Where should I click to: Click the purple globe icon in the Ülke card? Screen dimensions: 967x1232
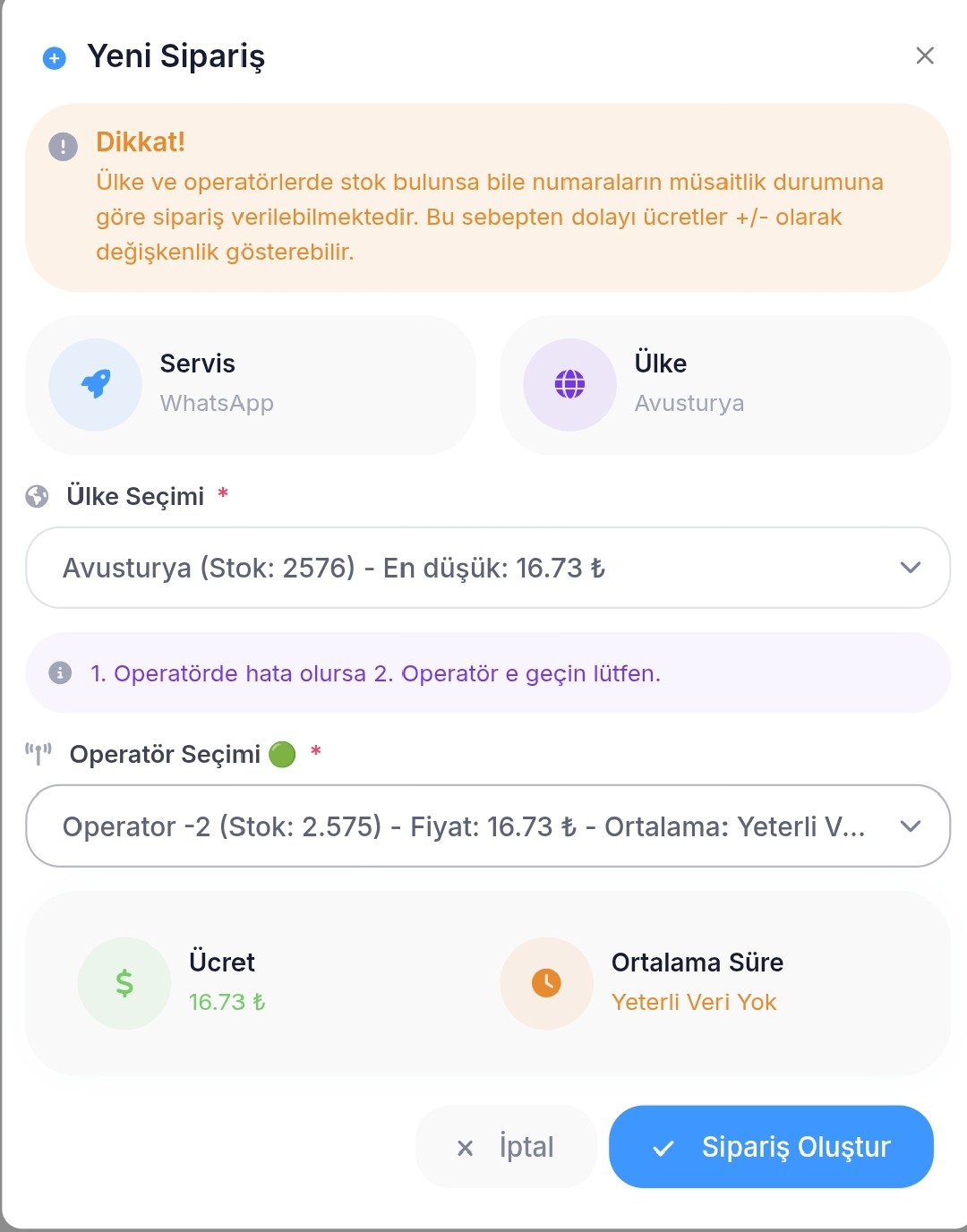pos(569,384)
